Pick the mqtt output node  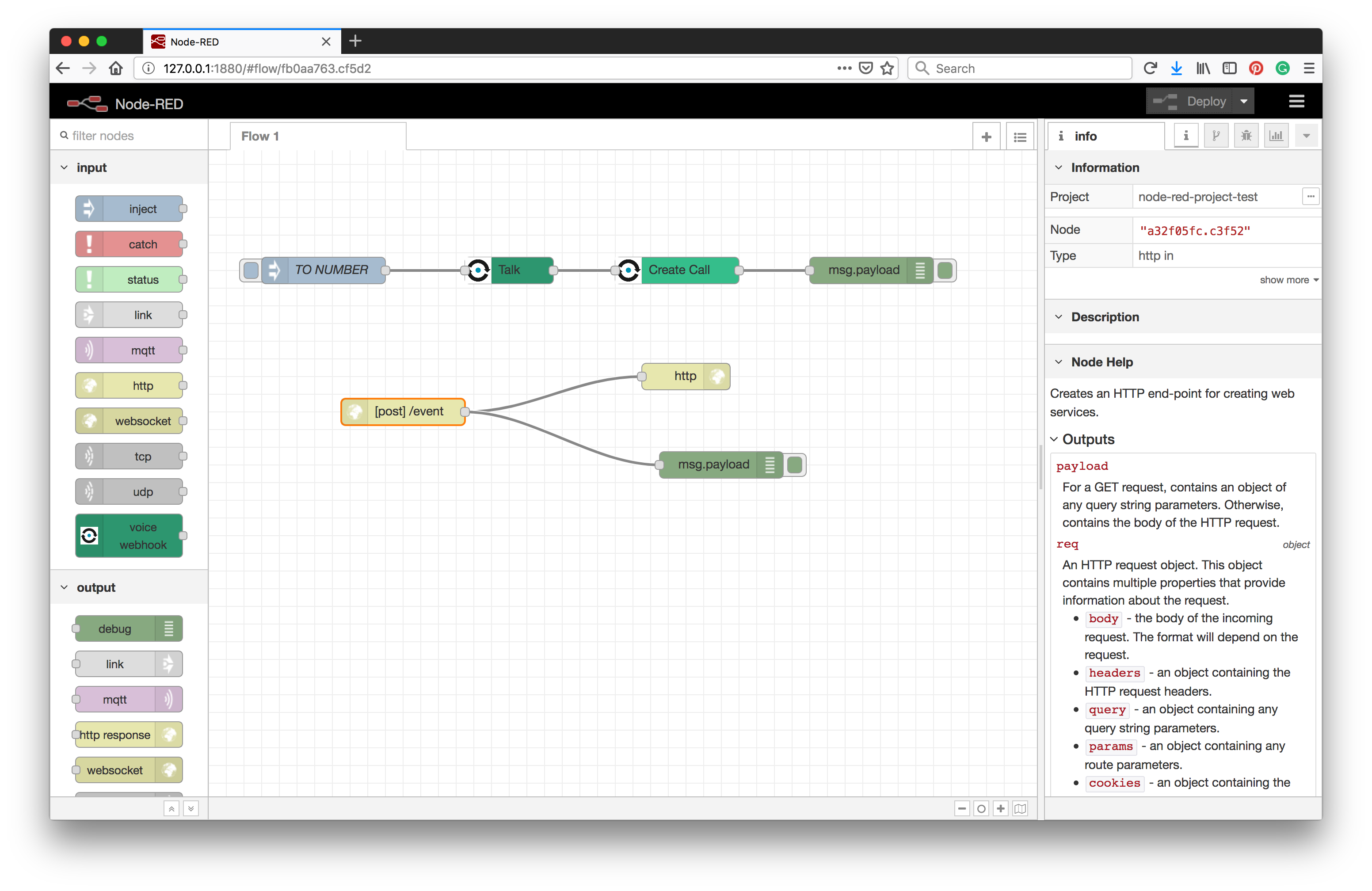(129, 699)
